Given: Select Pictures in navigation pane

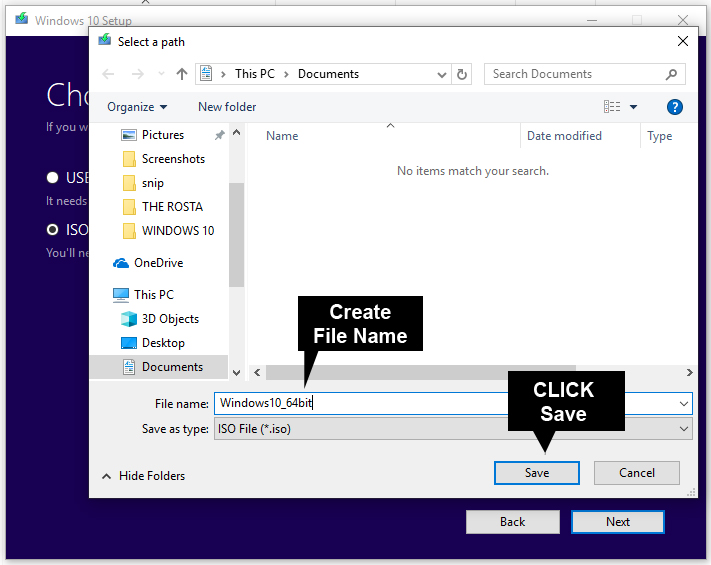Looking at the screenshot, I should tap(163, 135).
